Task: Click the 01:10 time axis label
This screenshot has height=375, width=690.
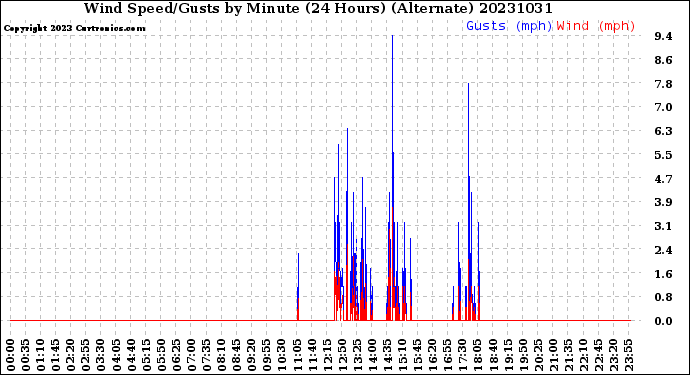Action: coord(40,354)
